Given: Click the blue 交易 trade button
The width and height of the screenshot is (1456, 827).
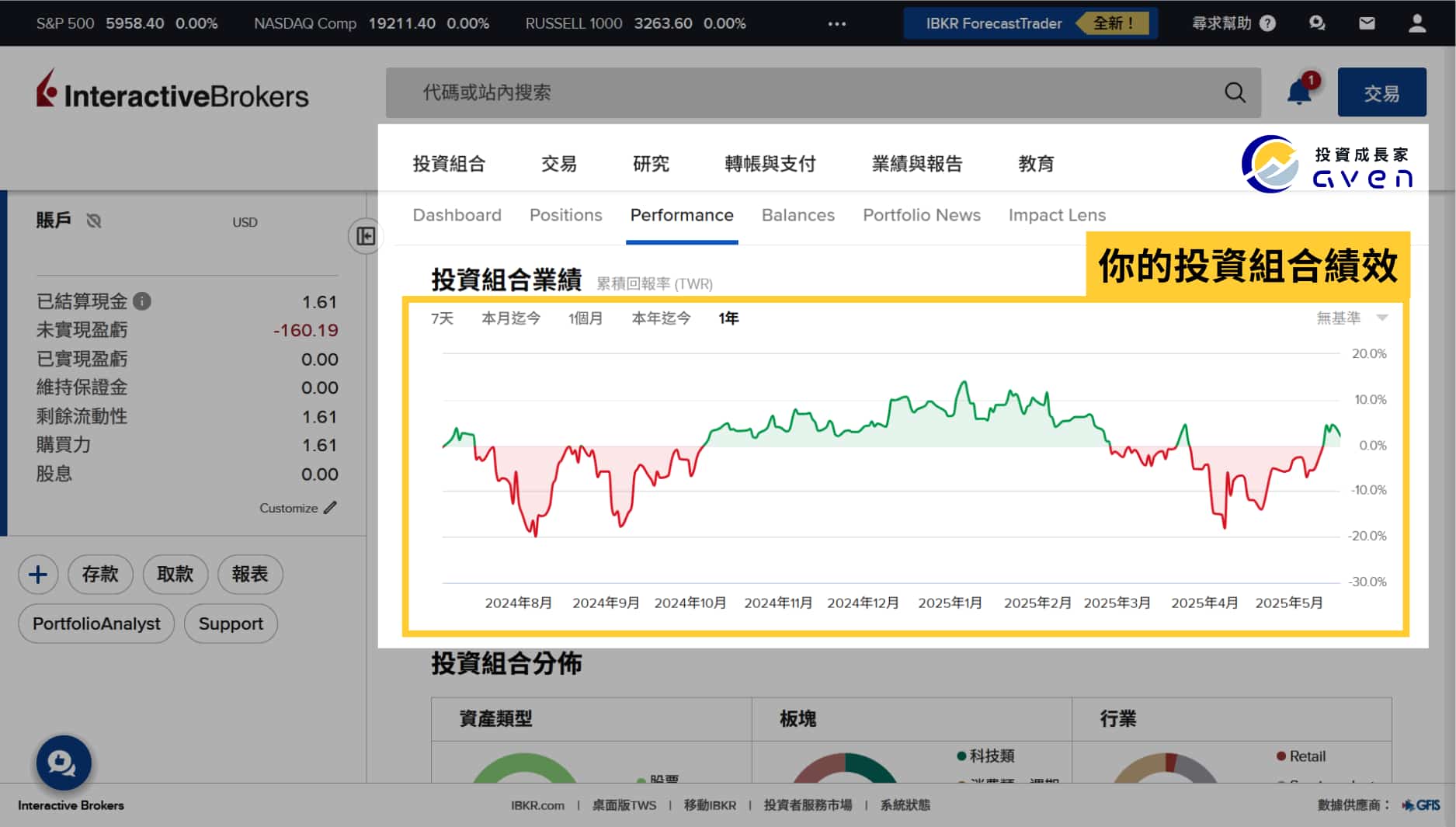Looking at the screenshot, I should (x=1381, y=92).
